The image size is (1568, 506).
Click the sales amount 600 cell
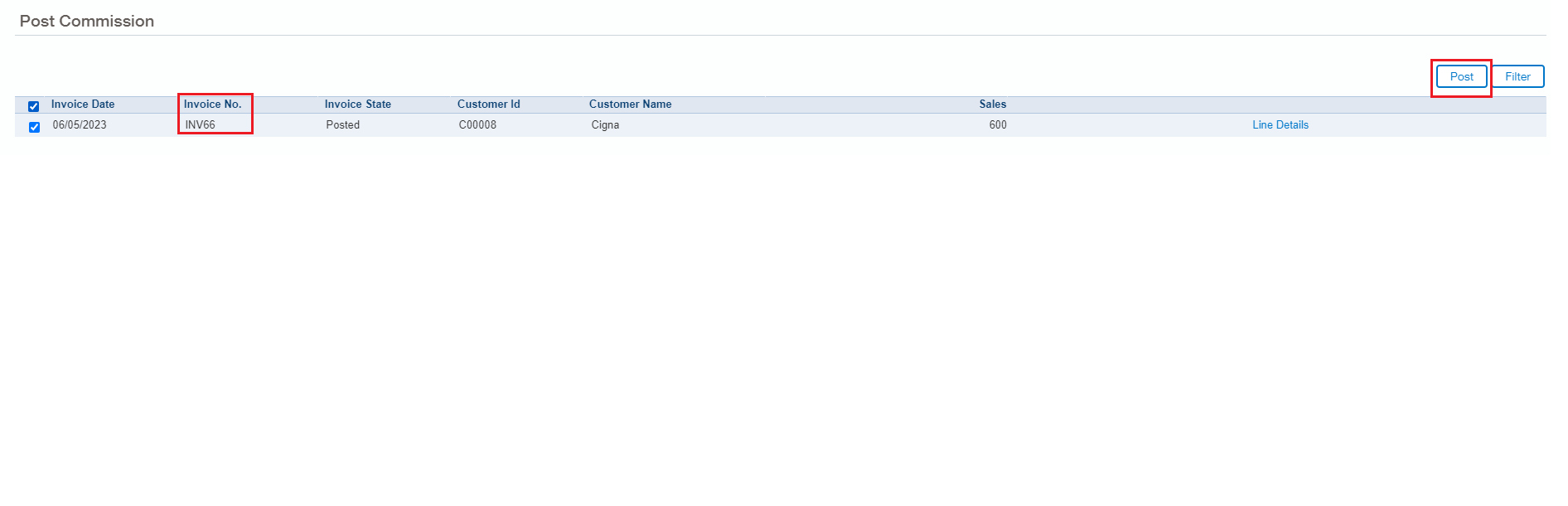tap(997, 125)
